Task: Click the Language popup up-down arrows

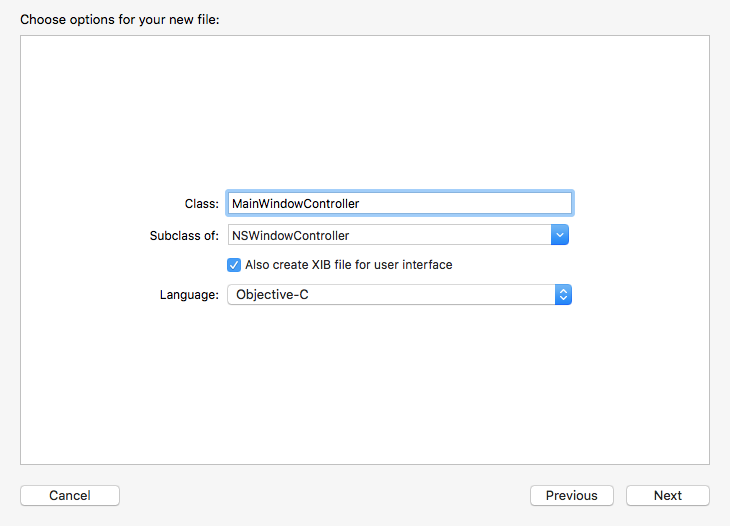Action: coord(563,295)
